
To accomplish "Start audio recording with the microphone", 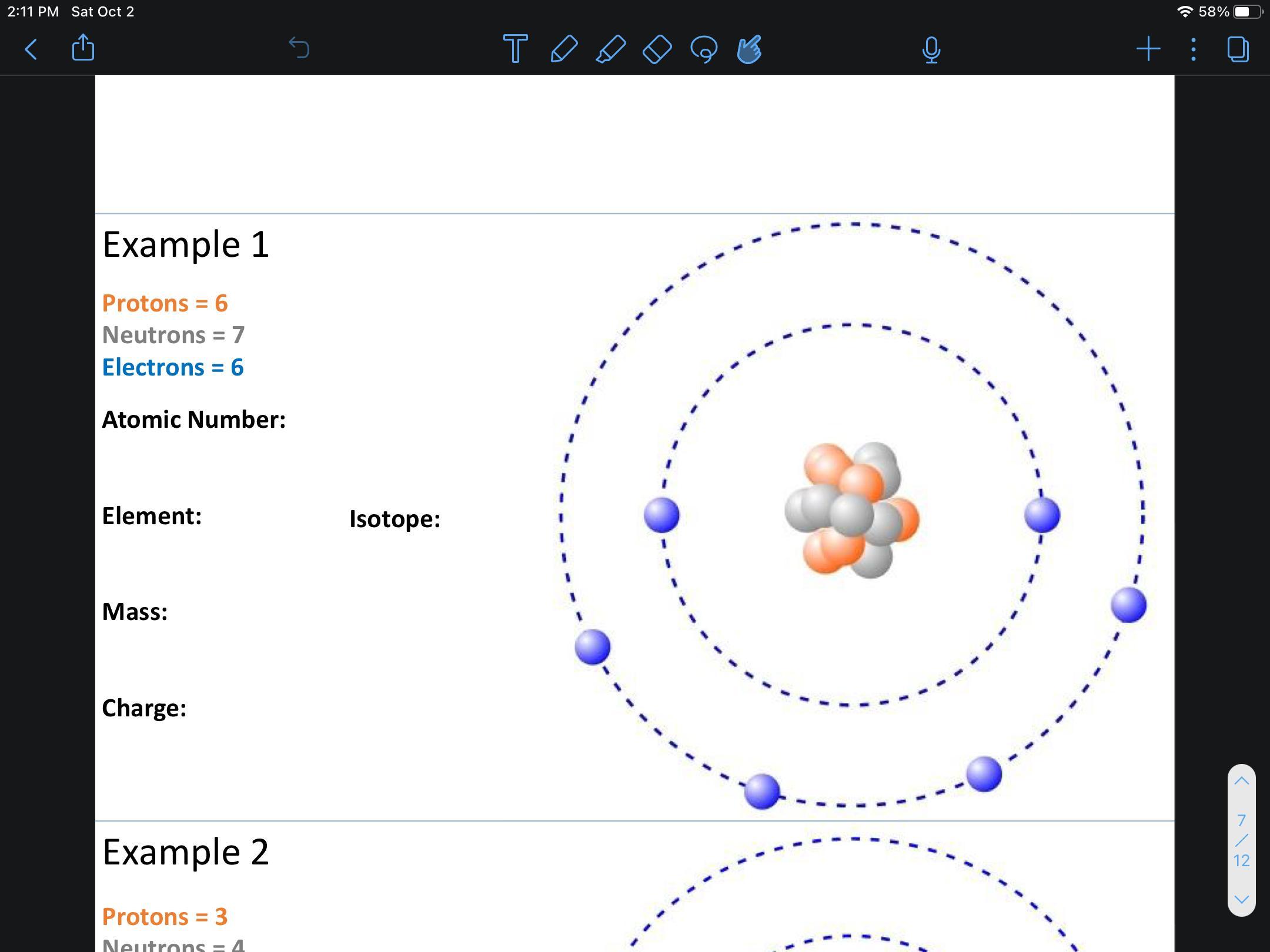I will (x=931, y=49).
